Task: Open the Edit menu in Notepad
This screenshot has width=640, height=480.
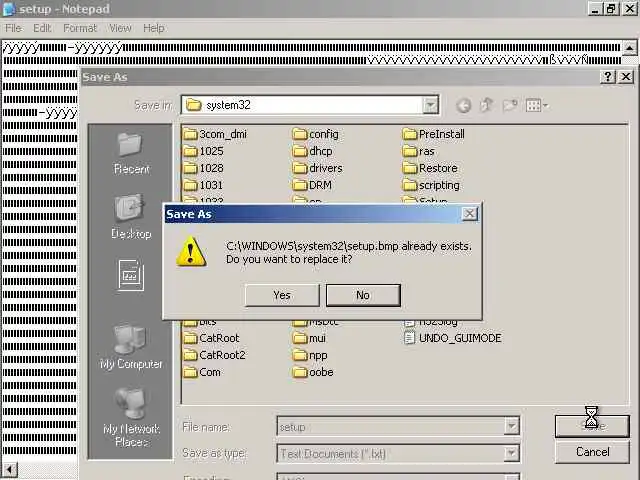Action: click(42, 28)
